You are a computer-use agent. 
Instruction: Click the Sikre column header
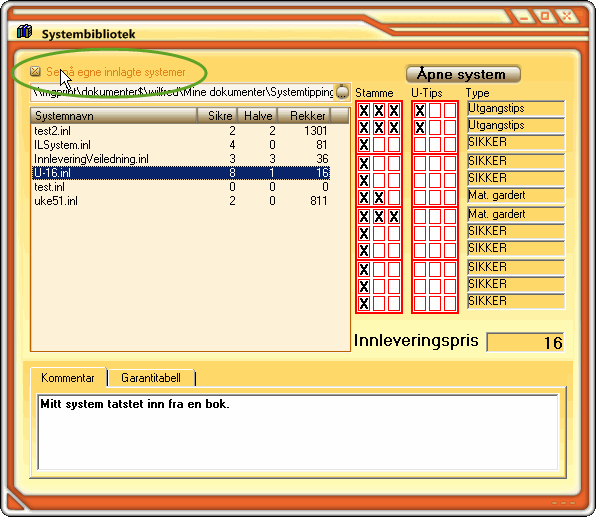point(217,116)
